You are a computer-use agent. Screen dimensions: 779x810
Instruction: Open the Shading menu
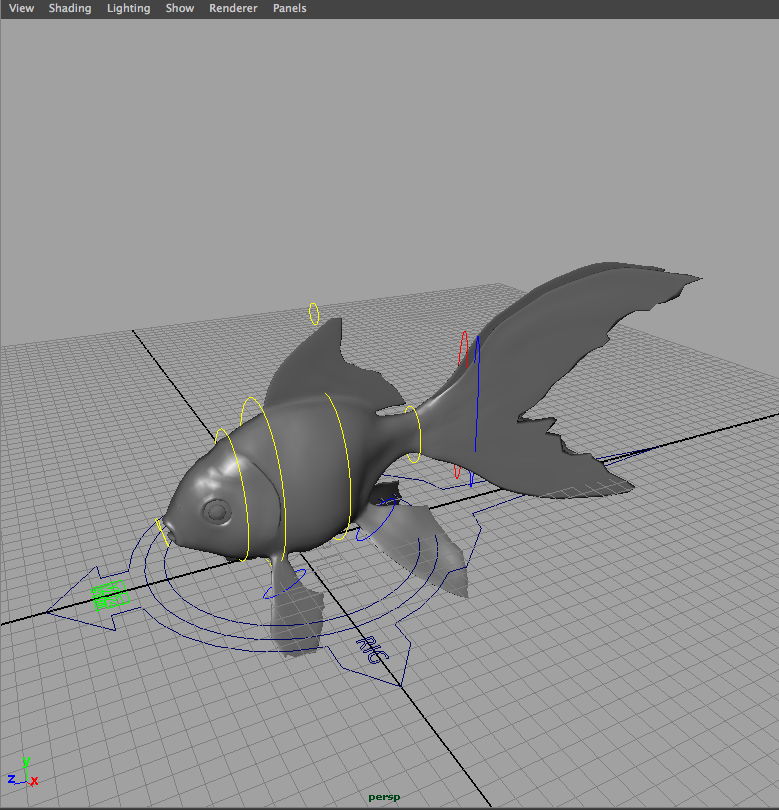pyautogui.click(x=70, y=8)
